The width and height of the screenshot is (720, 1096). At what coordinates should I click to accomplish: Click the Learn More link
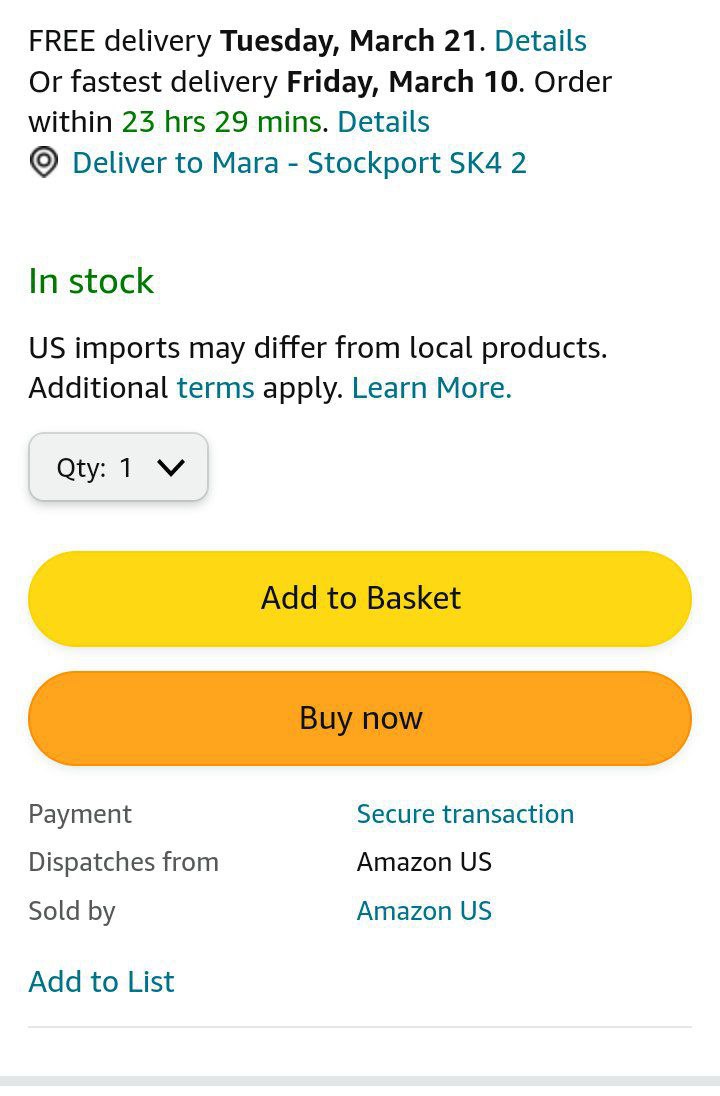(431, 388)
